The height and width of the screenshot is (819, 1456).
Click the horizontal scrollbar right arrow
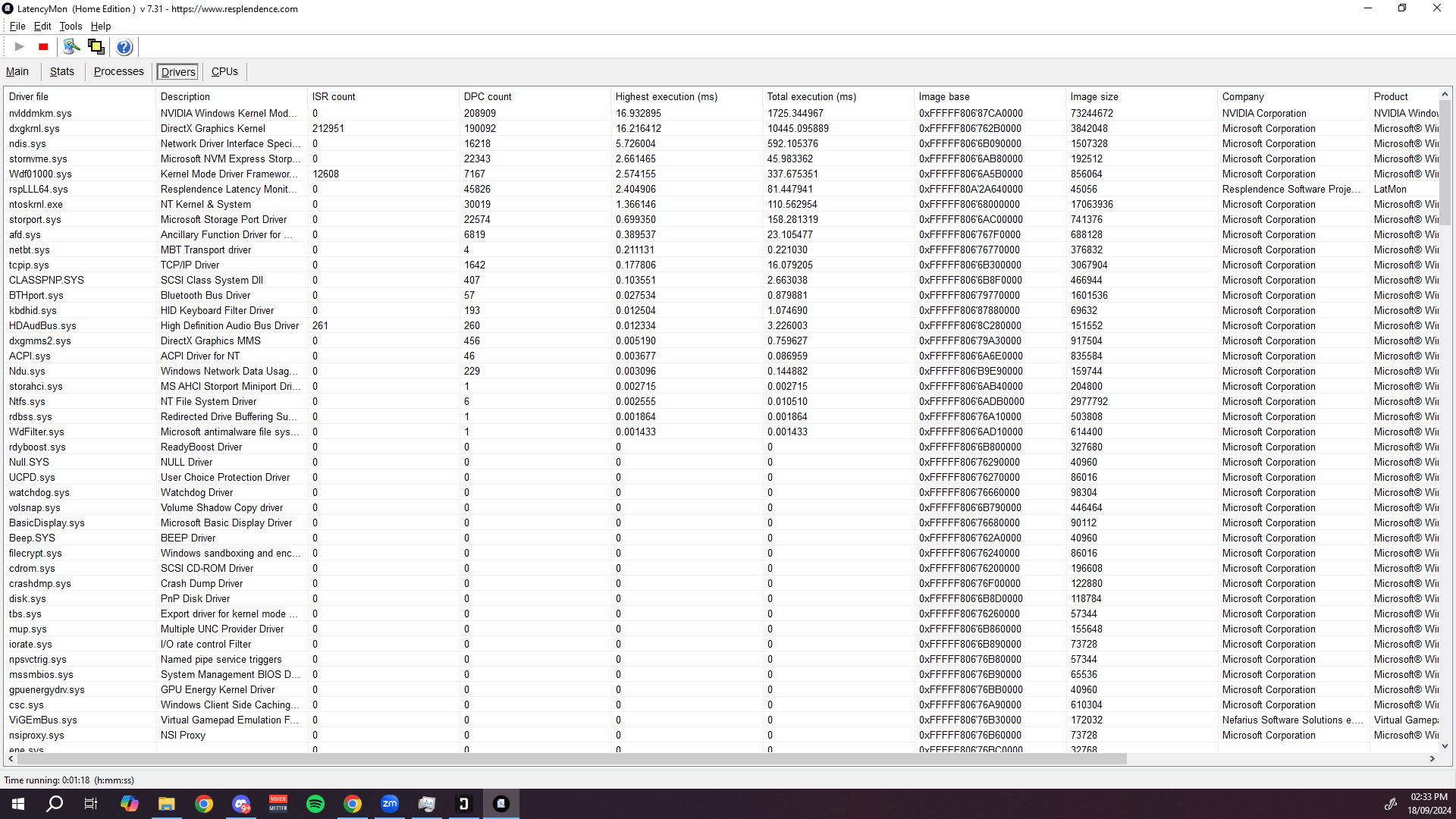(1432, 758)
